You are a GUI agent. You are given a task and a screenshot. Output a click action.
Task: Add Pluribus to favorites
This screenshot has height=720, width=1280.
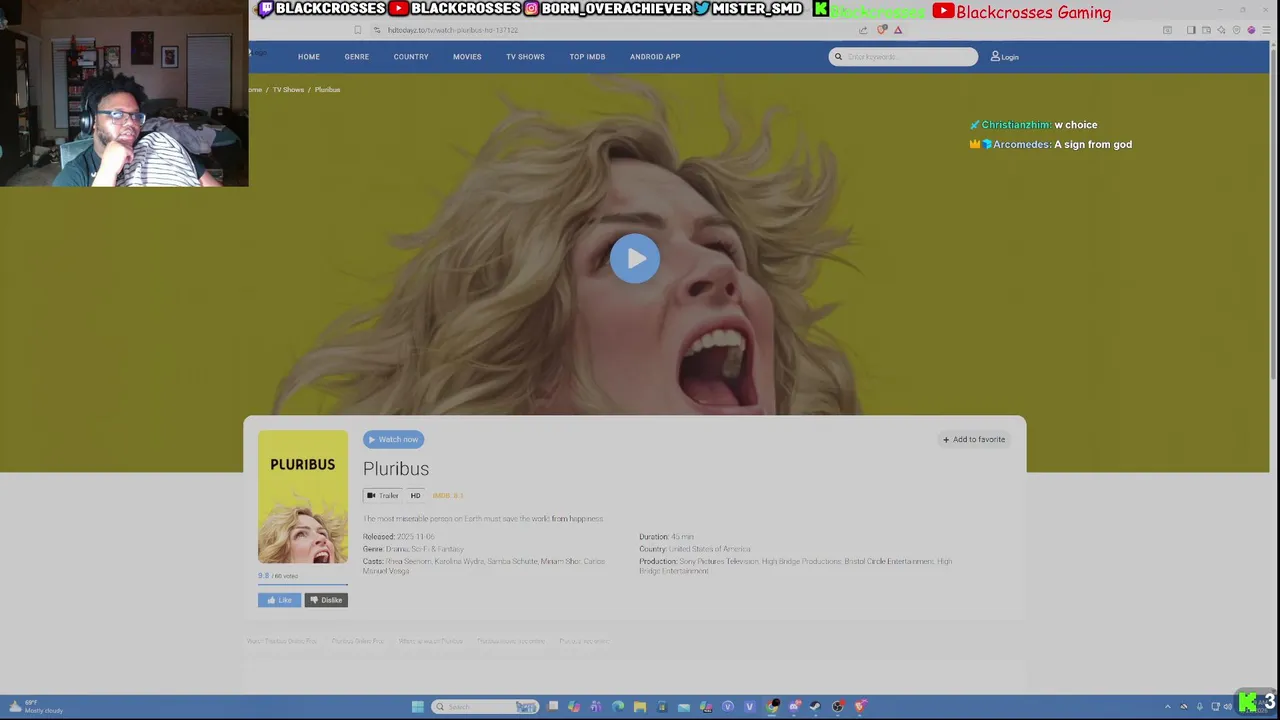(974, 439)
